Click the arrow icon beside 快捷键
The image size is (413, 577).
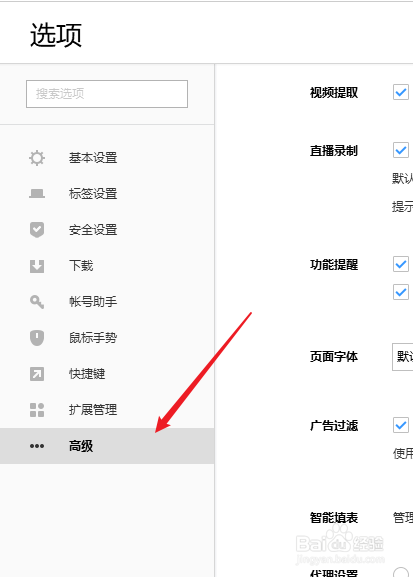[37, 374]
